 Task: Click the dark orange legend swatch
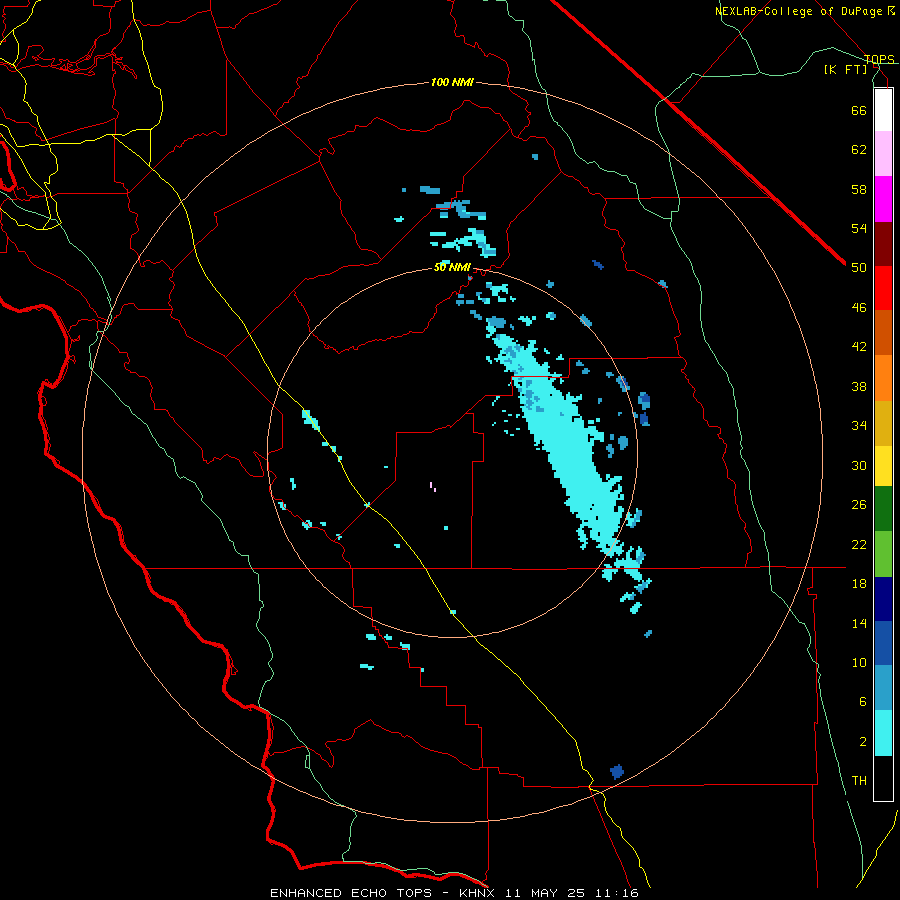[x=883, y=332]
